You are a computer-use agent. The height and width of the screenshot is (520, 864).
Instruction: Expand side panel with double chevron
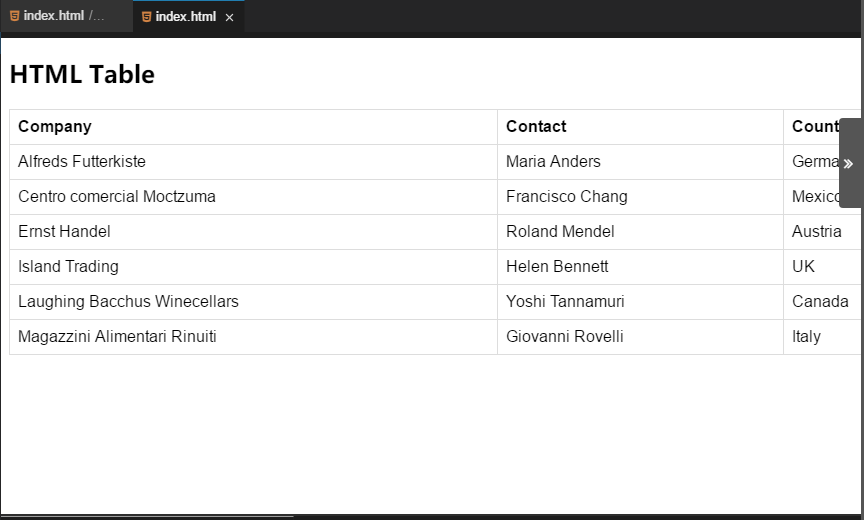point(849,164)
